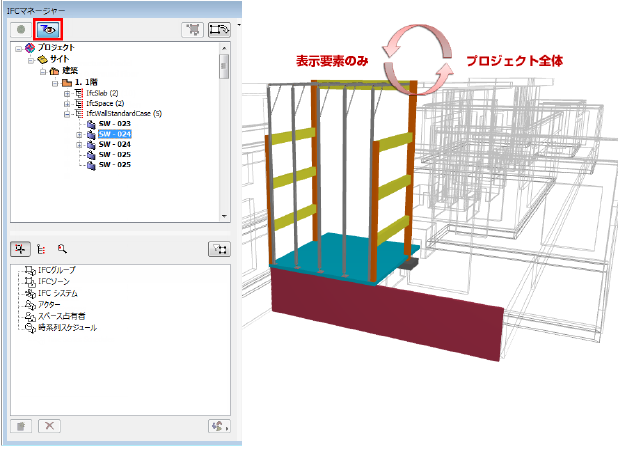Select the 時系列スケジュール label
The height and width of the screenshot is (450, 618).
tap(67, 328)
